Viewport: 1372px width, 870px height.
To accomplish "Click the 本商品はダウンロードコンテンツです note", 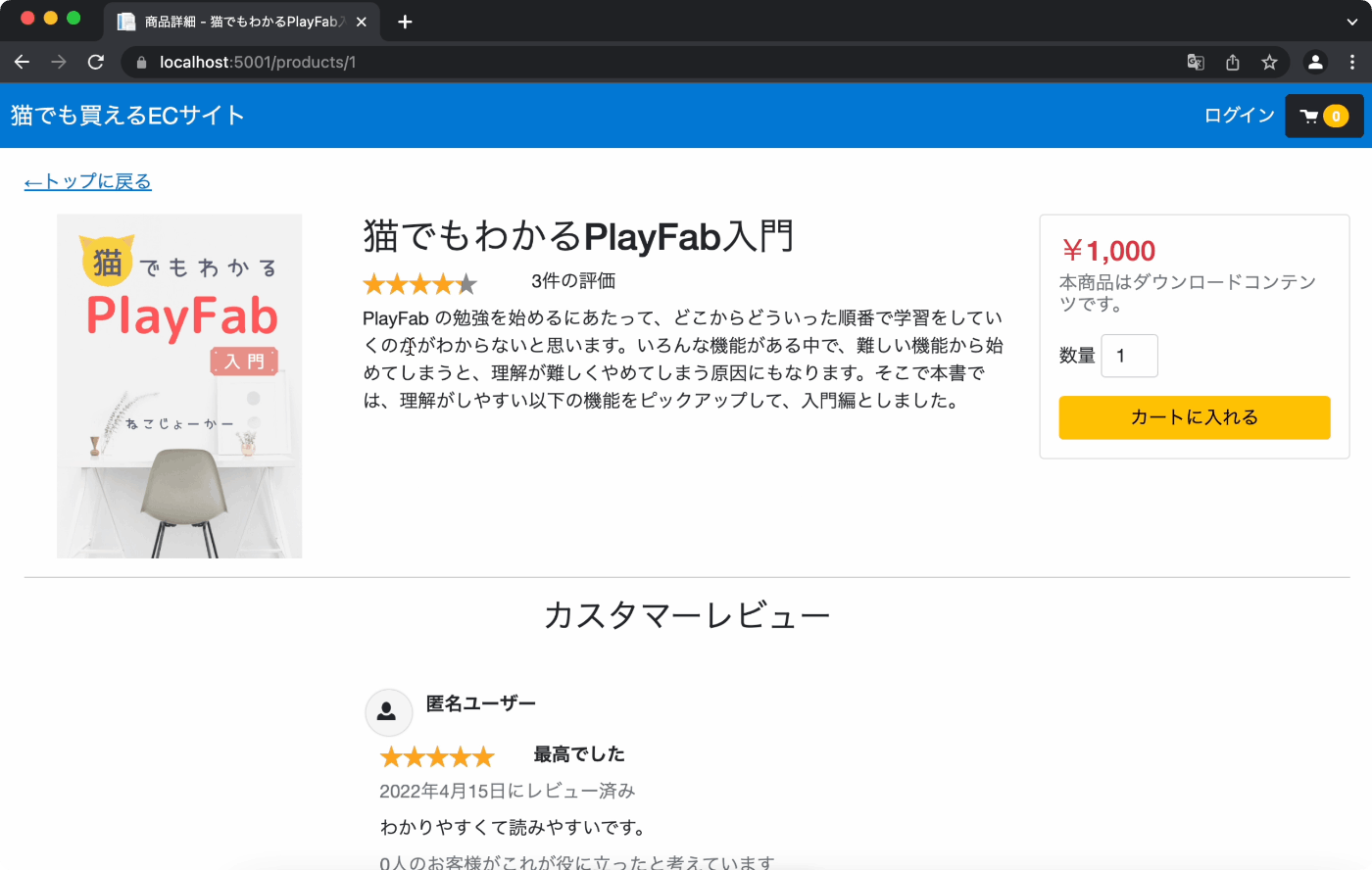I will click(1188, 293).
